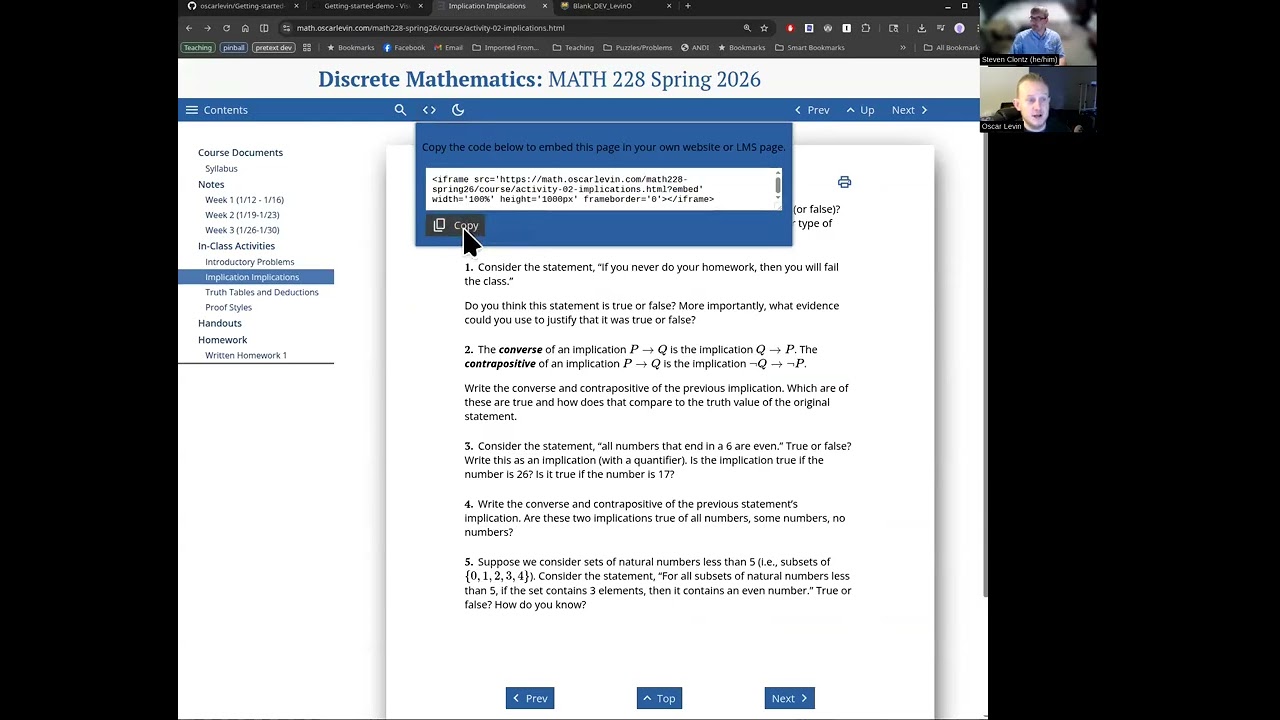Open Week 3 (1/26-1/30) notes

point(242,230)
